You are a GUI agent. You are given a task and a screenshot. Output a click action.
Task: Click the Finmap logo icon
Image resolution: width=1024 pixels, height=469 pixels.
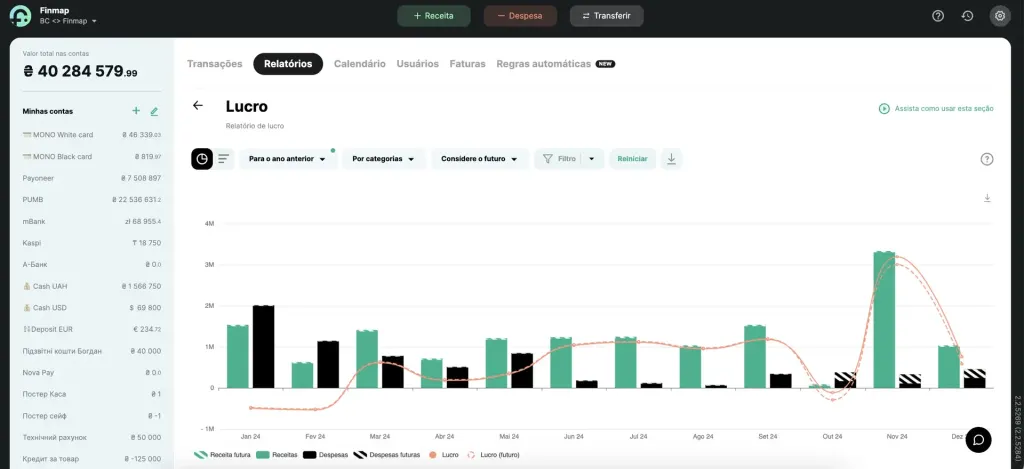[20, 16]
